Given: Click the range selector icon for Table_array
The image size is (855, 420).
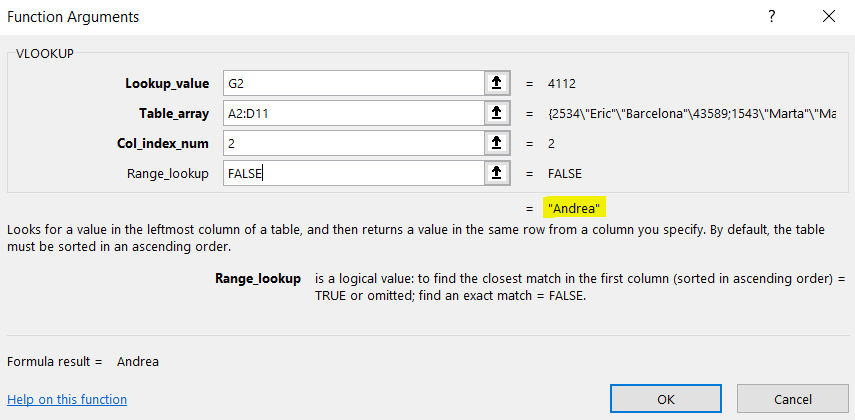Looking at the screenshot, I should [494, 113].
